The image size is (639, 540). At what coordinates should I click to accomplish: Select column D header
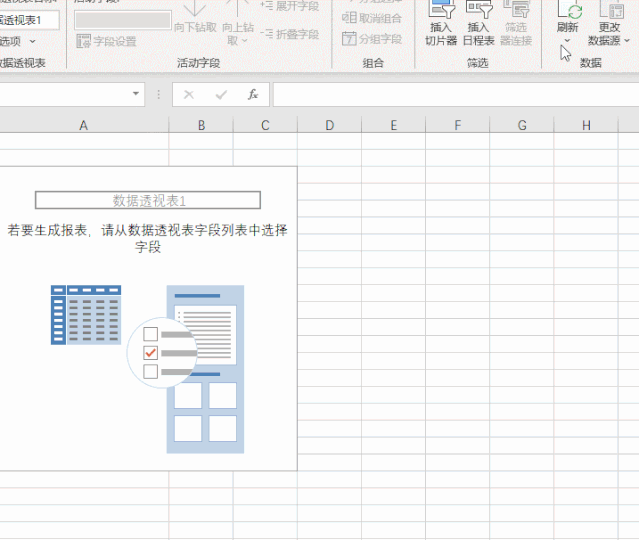click(330, 125)
